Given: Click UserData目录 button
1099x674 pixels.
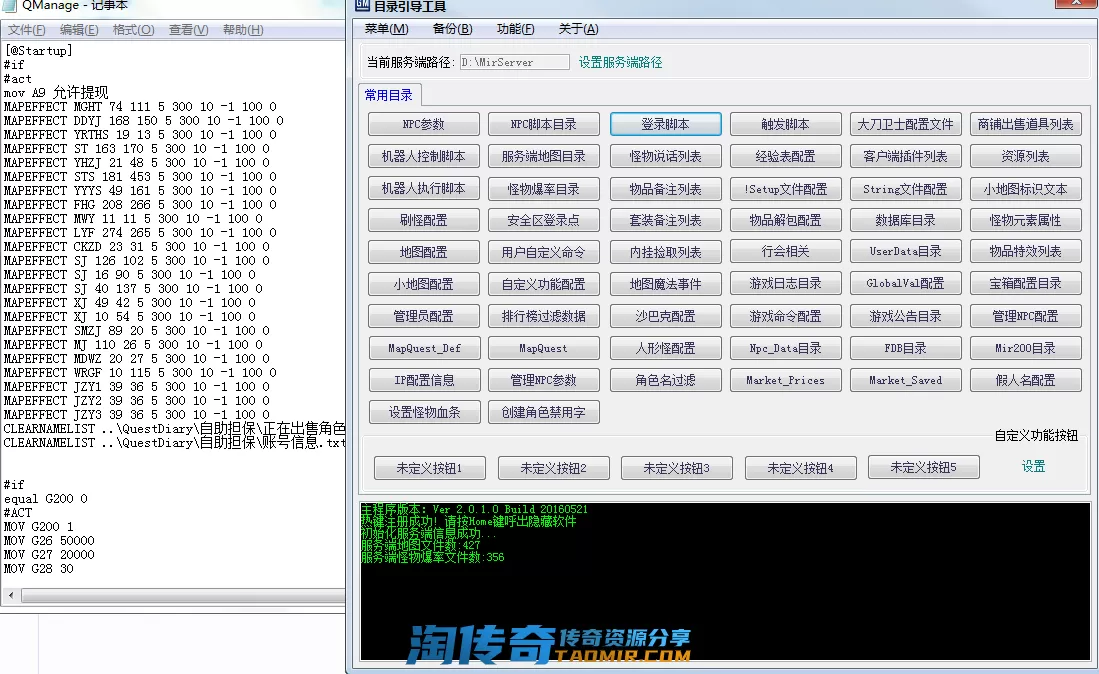Looking at the screenshot, I should pyautogui.click(x=906, y=252).
